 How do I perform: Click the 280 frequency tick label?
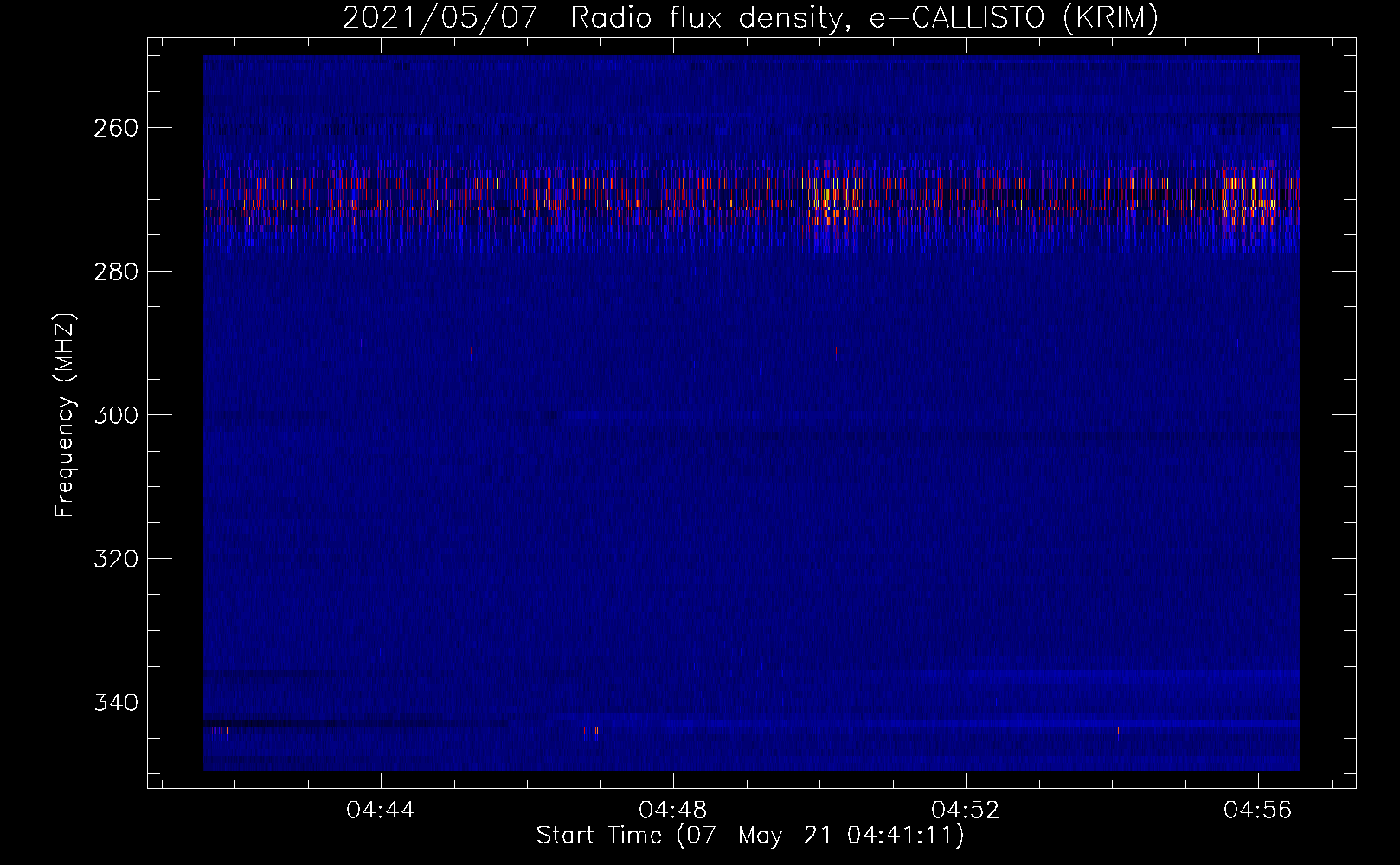[x=116, y=272]
